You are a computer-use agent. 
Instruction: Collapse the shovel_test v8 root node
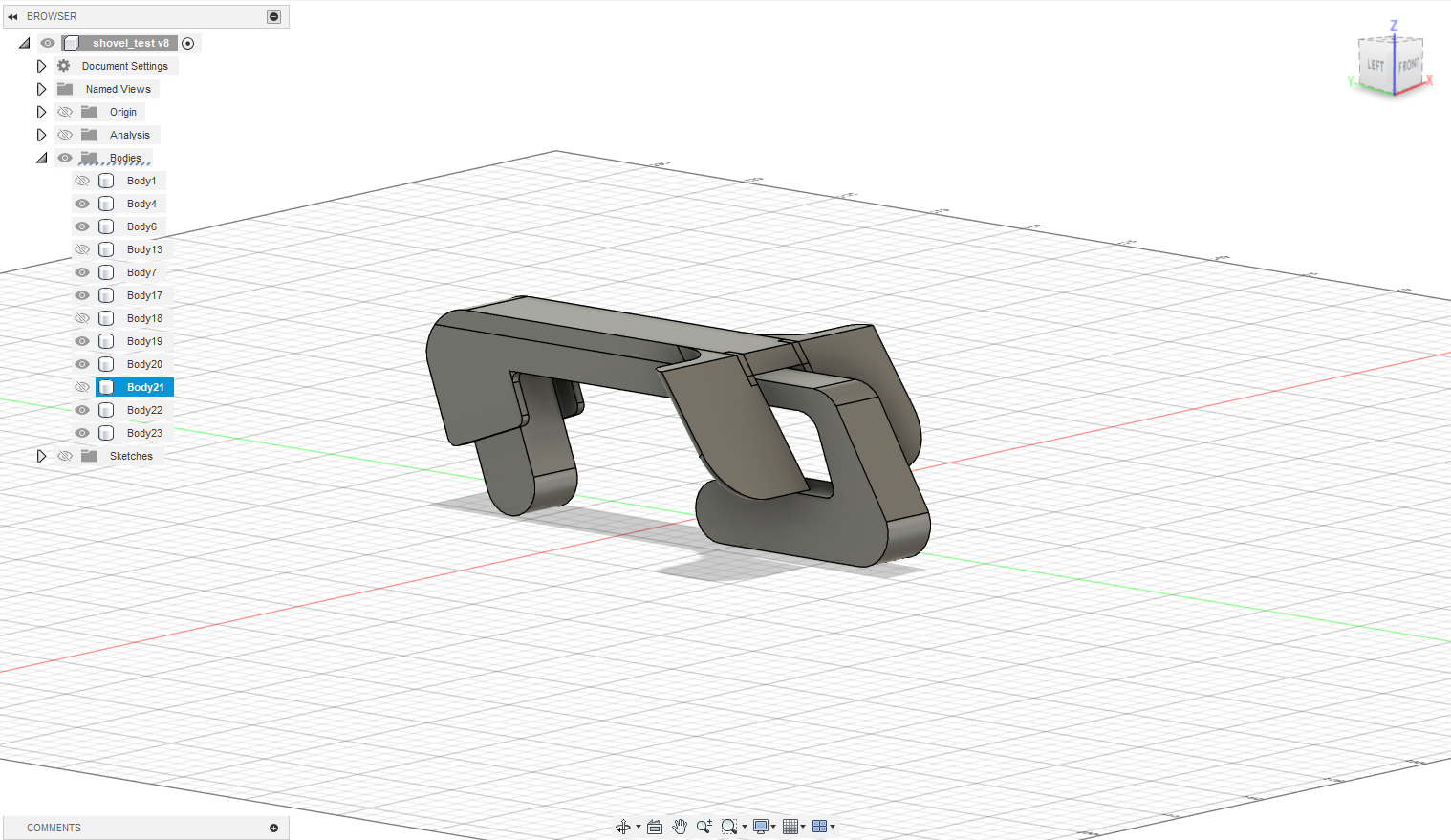25,43
